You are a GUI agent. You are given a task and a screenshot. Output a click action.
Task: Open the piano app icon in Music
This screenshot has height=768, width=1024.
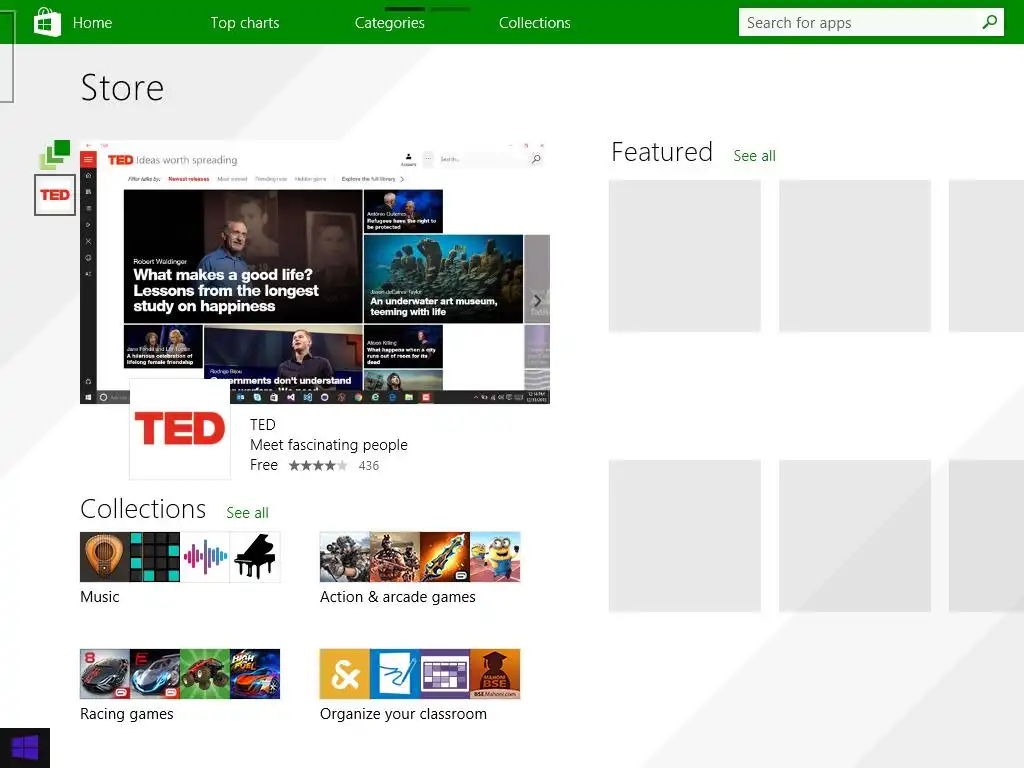point(255,557)
